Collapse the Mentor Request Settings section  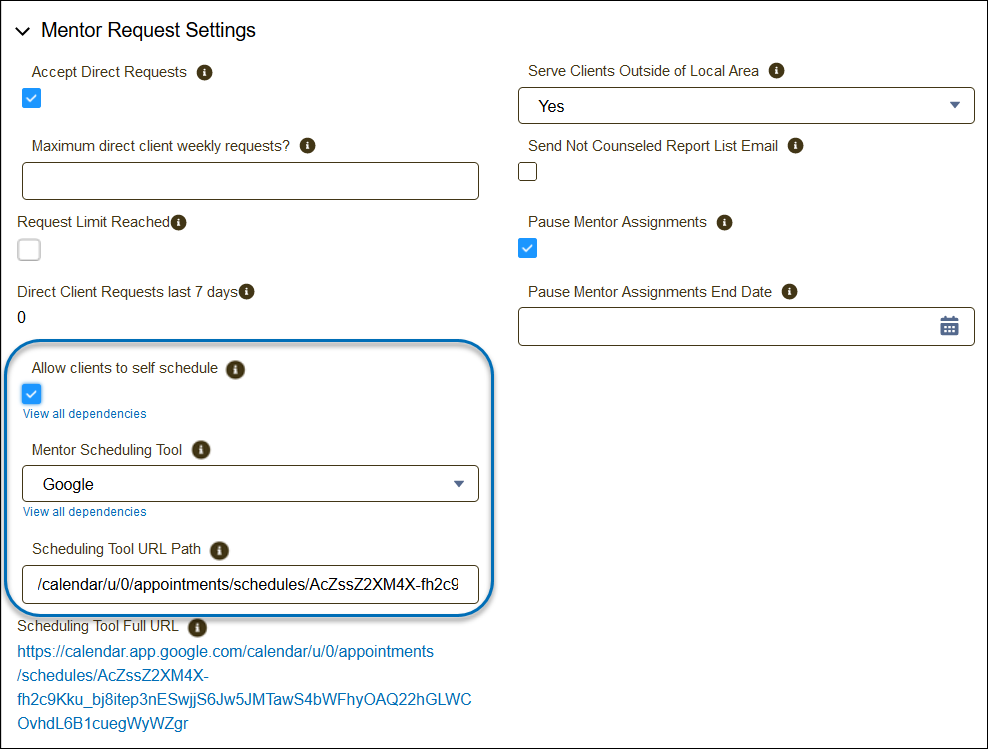[x=23, y=31]
